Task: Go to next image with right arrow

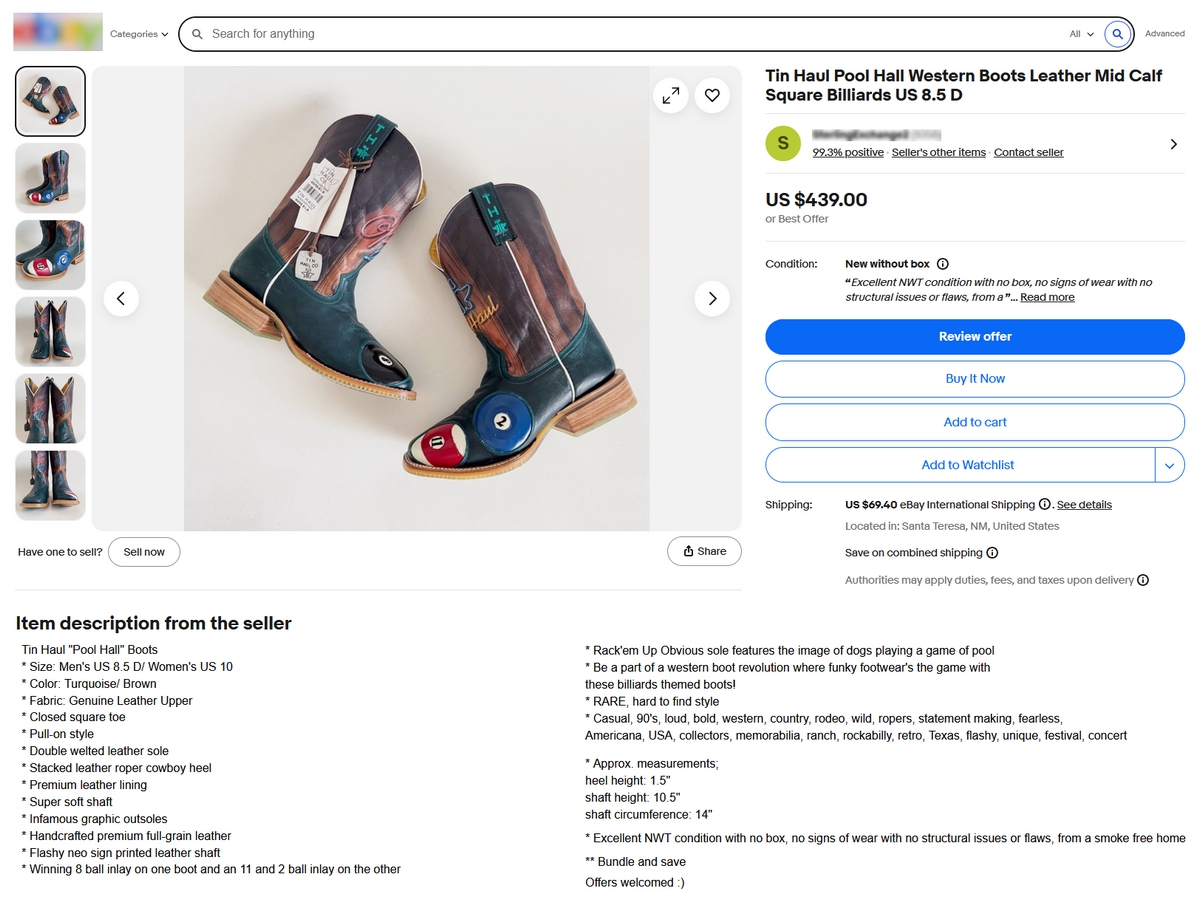Action: (712, 298)
